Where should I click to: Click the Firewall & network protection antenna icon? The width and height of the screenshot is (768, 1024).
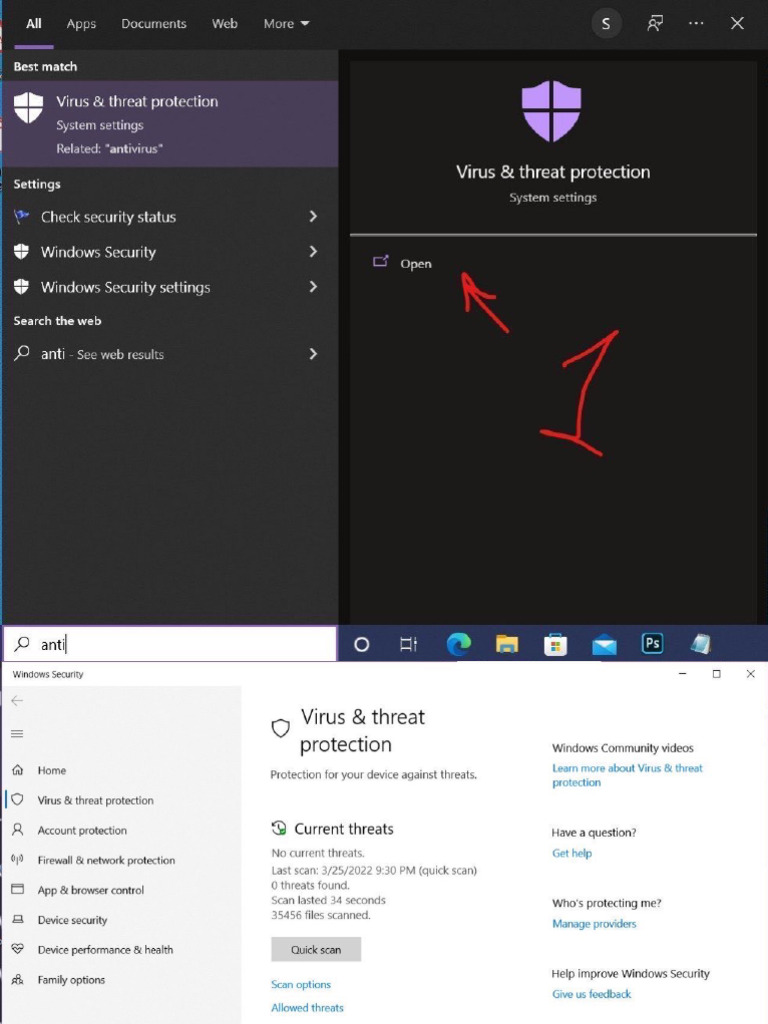pos(18,859)
